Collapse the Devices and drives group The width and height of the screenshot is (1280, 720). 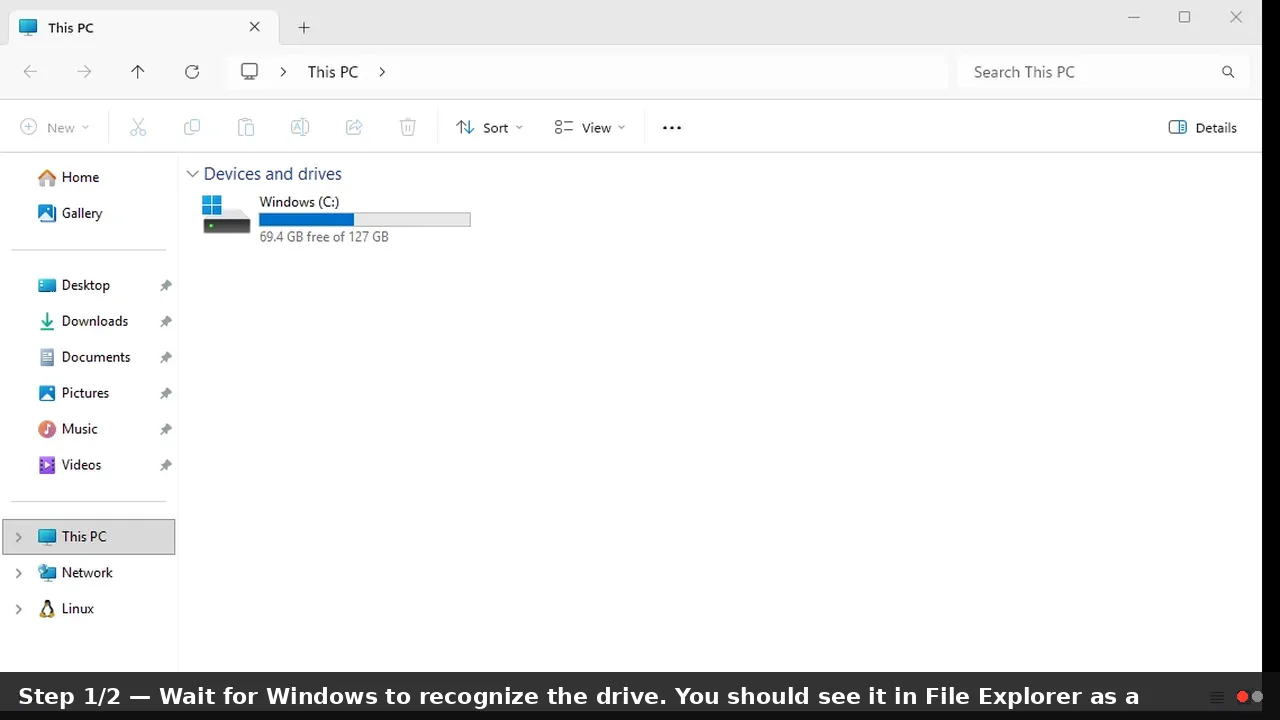pyautogui.click(x=192, y=174)
